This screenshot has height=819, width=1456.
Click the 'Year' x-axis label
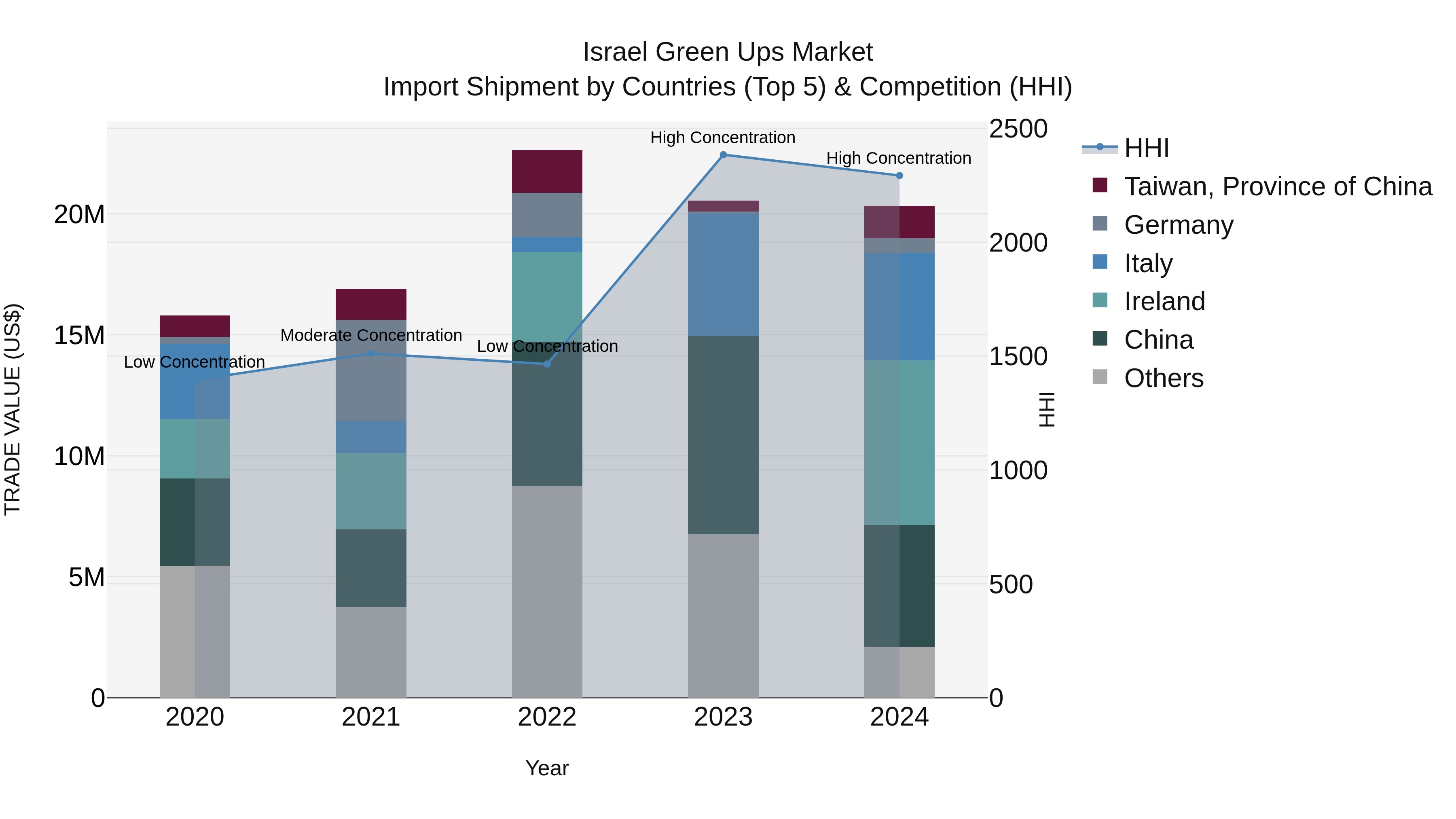(x=547, y=768)
